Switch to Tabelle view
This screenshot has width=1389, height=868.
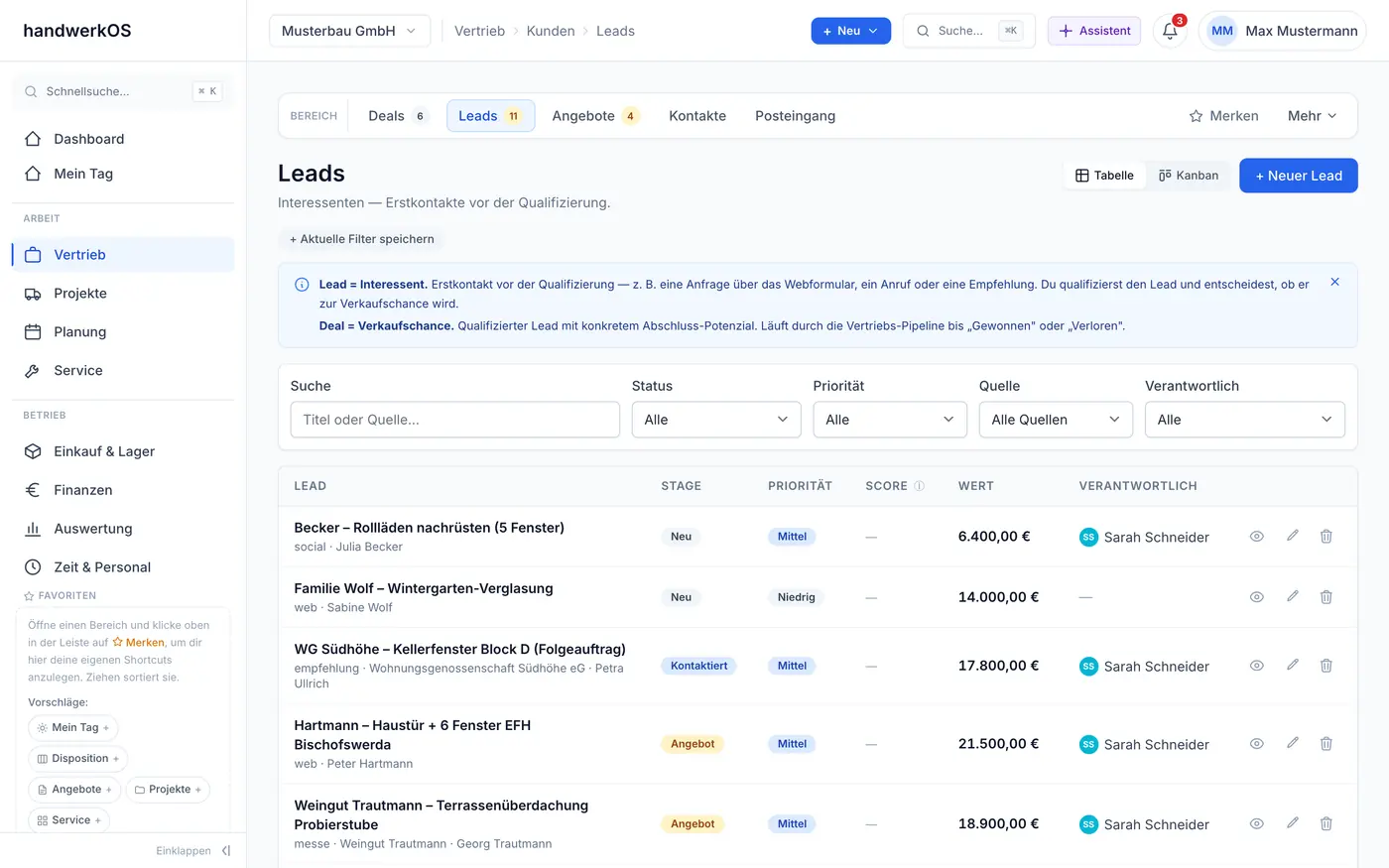[x=1104, y=176]
